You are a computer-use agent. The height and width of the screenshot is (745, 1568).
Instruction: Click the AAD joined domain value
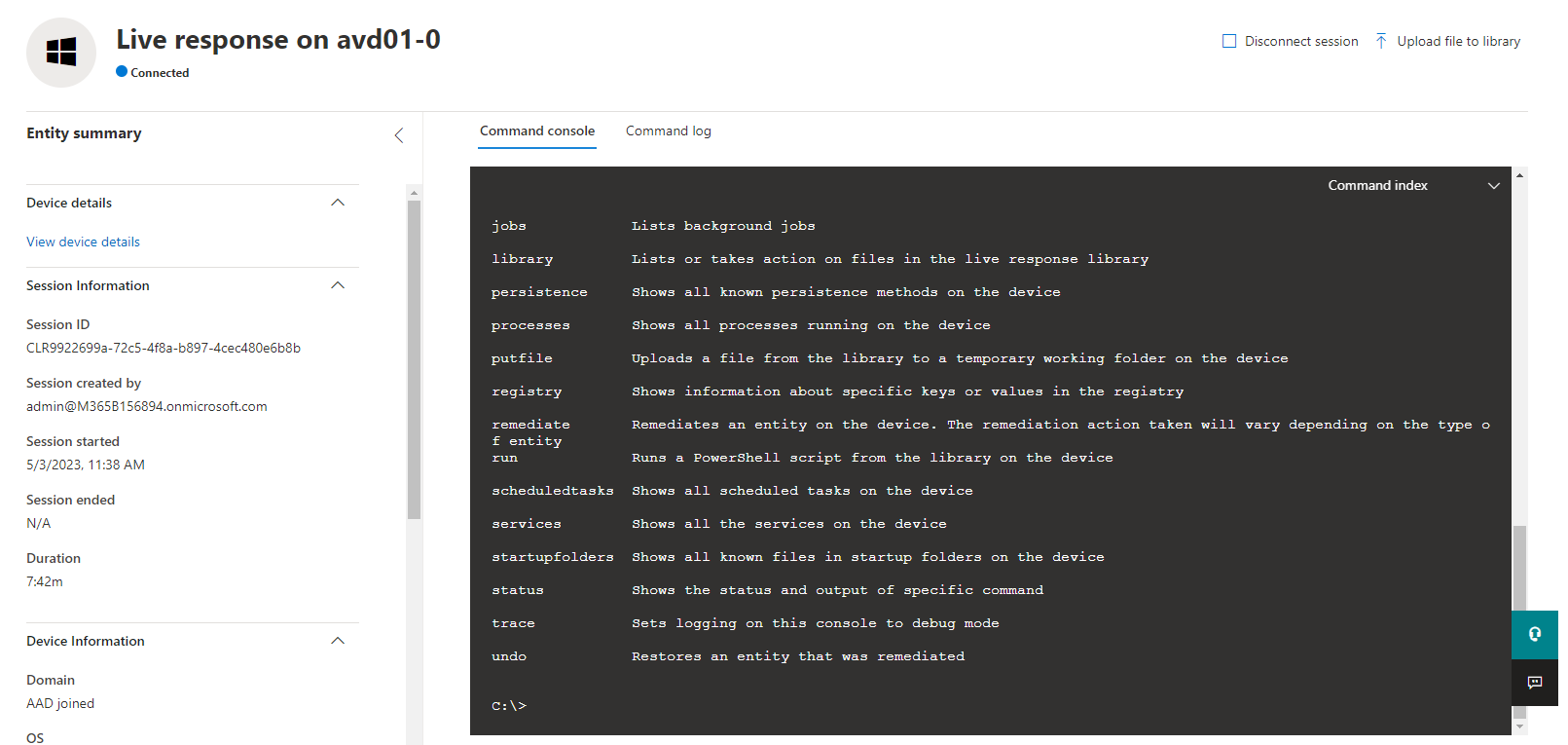click(x=60, y=703)
